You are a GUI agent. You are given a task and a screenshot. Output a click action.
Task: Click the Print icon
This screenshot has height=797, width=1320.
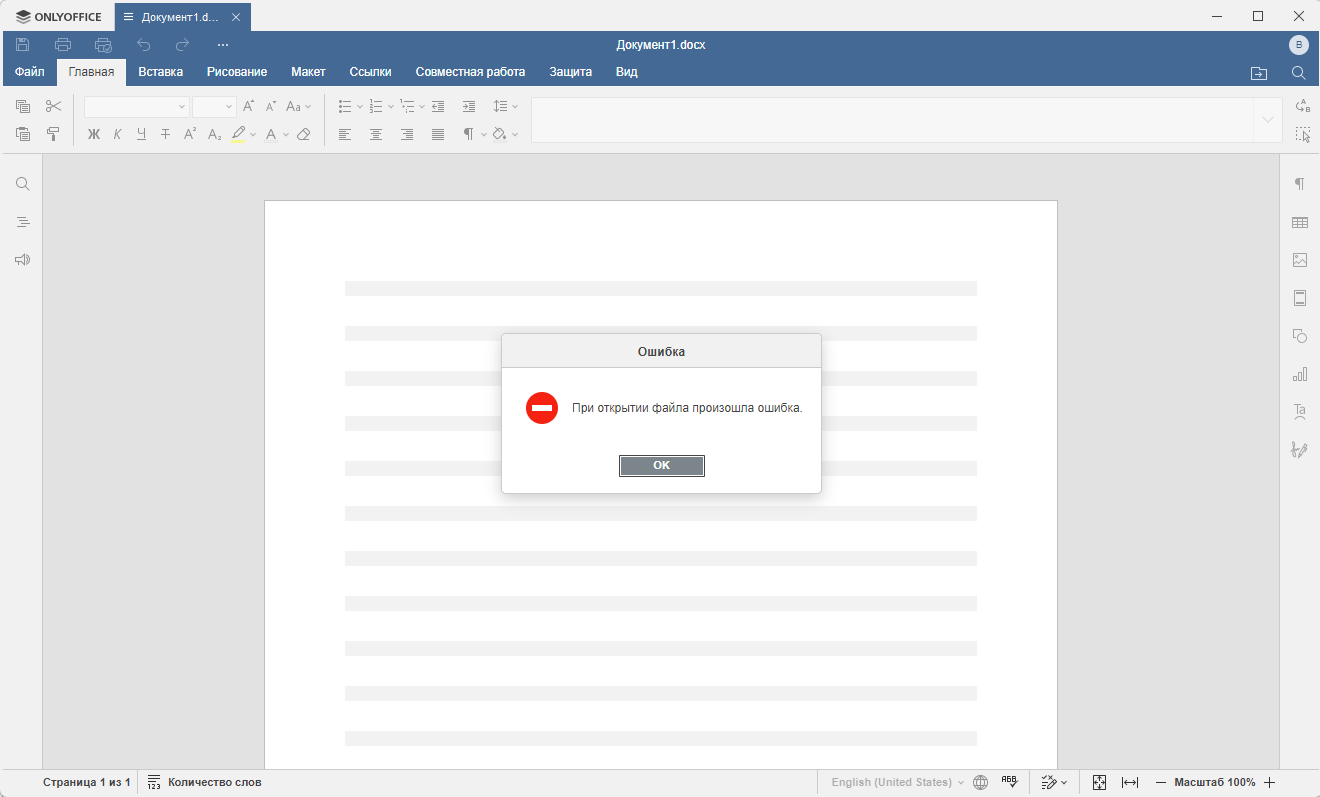(x=63, y=45)
